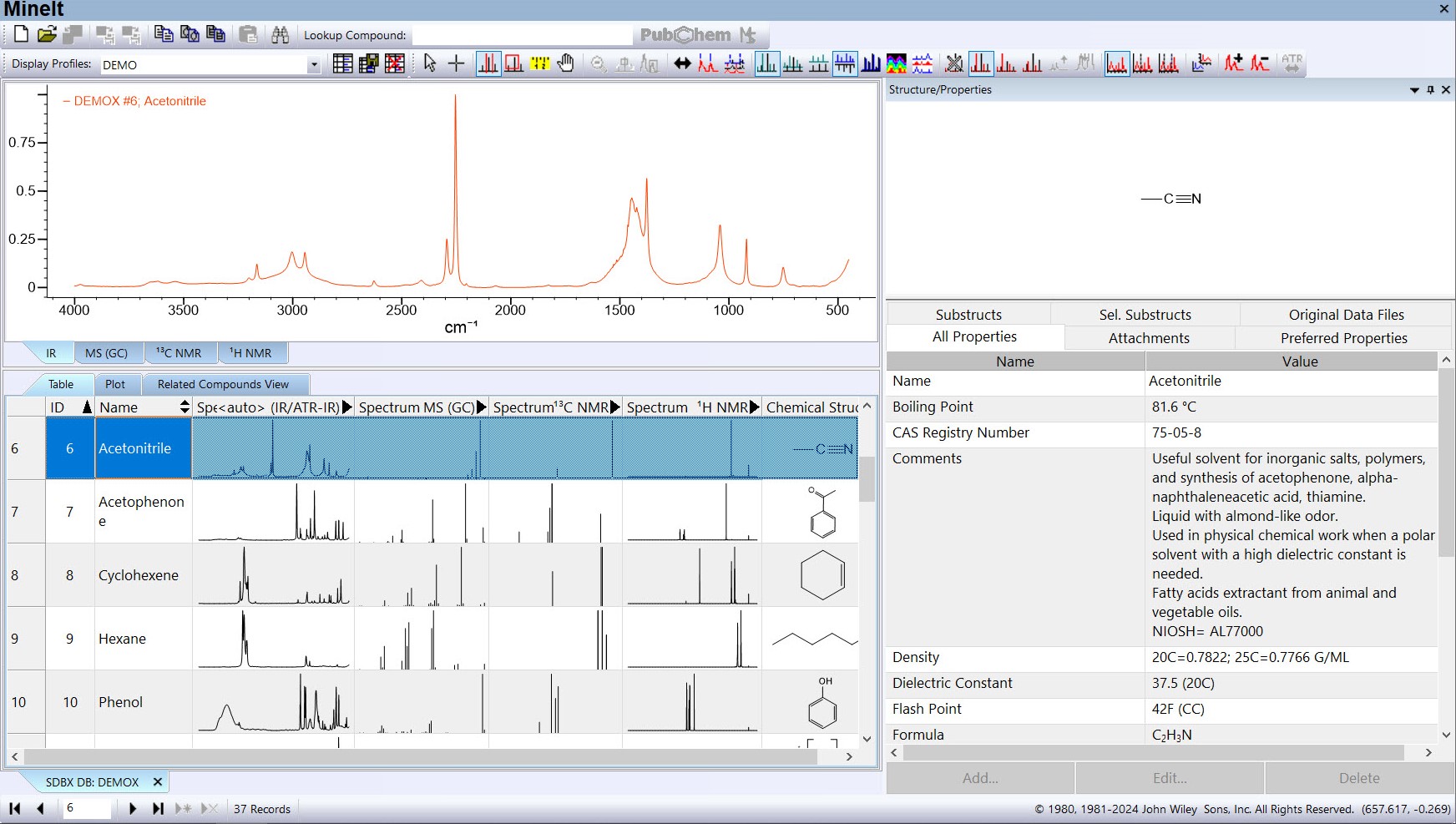Image resolution: width=1456 pixels, height=824 pixels.
Task: Expand the Spectrum MS (GC) column arrow
Action: (482, 407)
